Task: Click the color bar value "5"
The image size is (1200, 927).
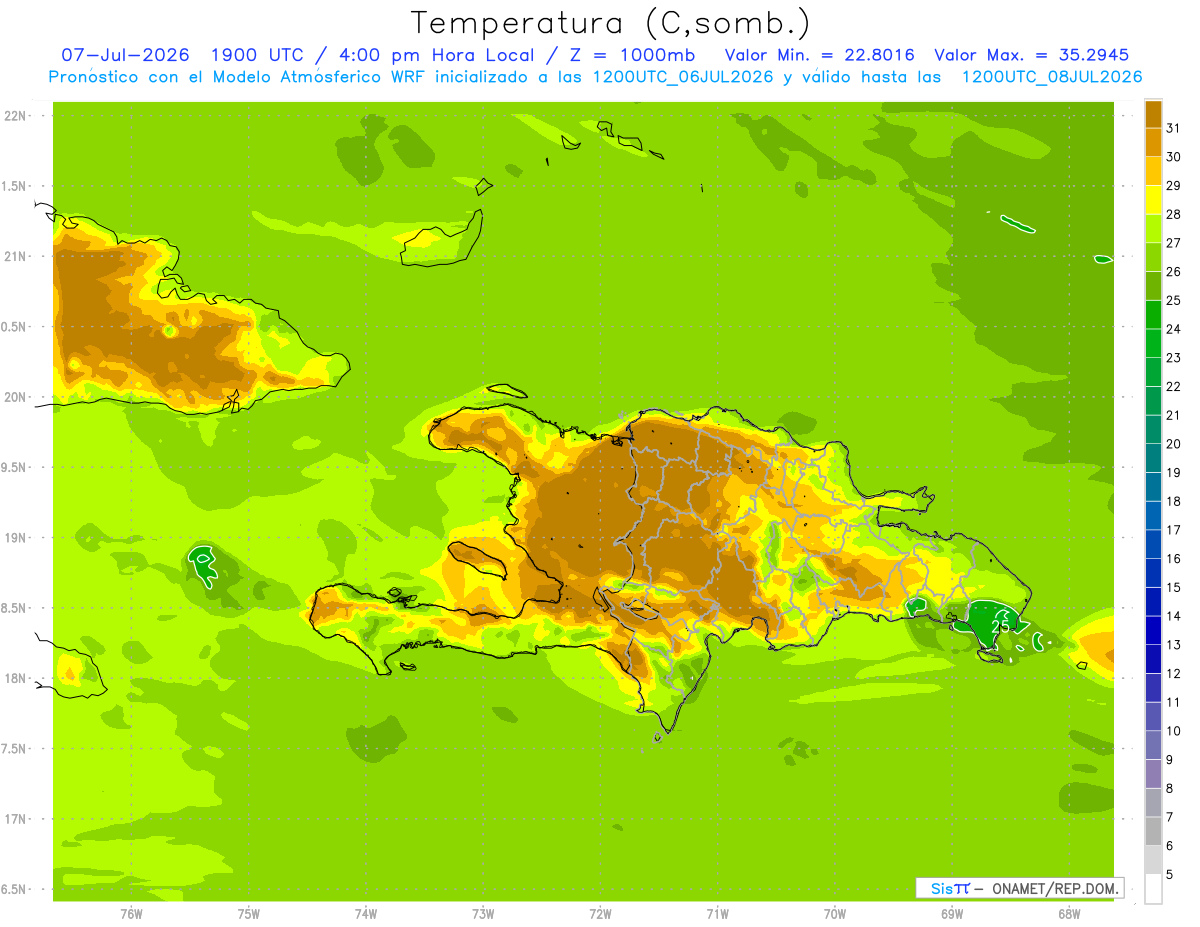Action: (x=1169, y=875)
